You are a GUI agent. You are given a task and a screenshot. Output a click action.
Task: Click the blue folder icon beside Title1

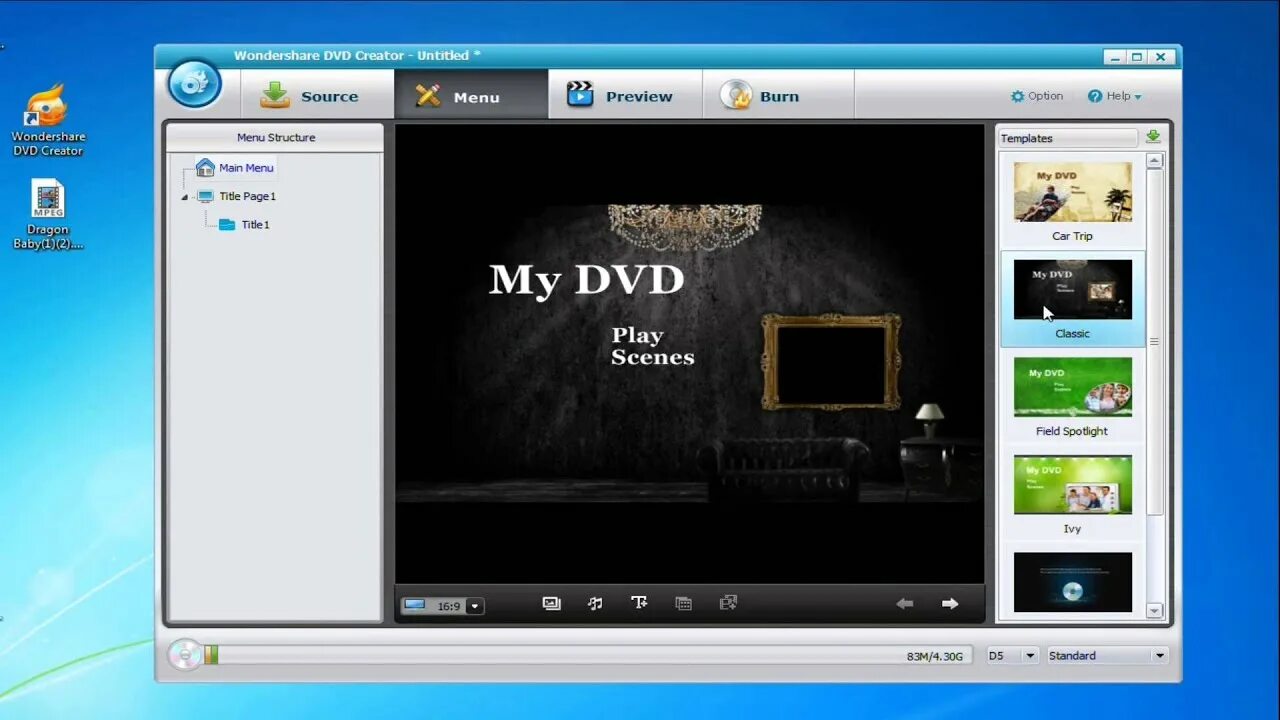(x=227, y=225)
